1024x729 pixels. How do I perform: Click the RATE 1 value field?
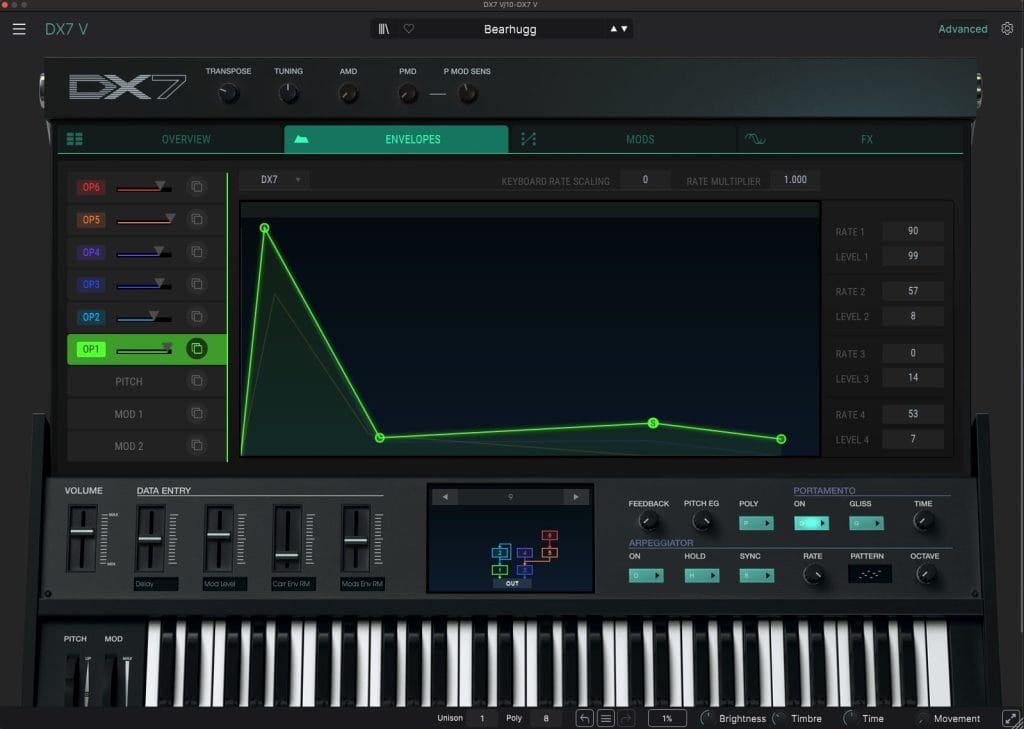(x=913, y=231)
